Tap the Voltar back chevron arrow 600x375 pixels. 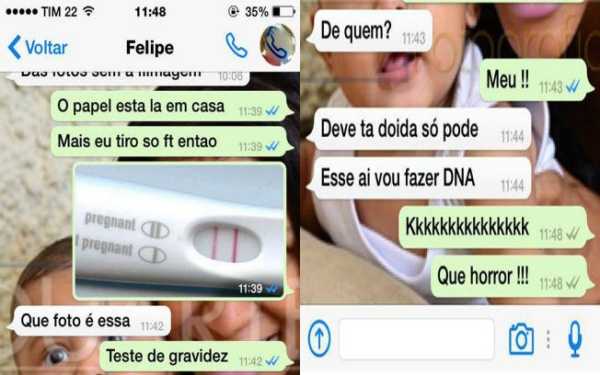tap(15, 47)
